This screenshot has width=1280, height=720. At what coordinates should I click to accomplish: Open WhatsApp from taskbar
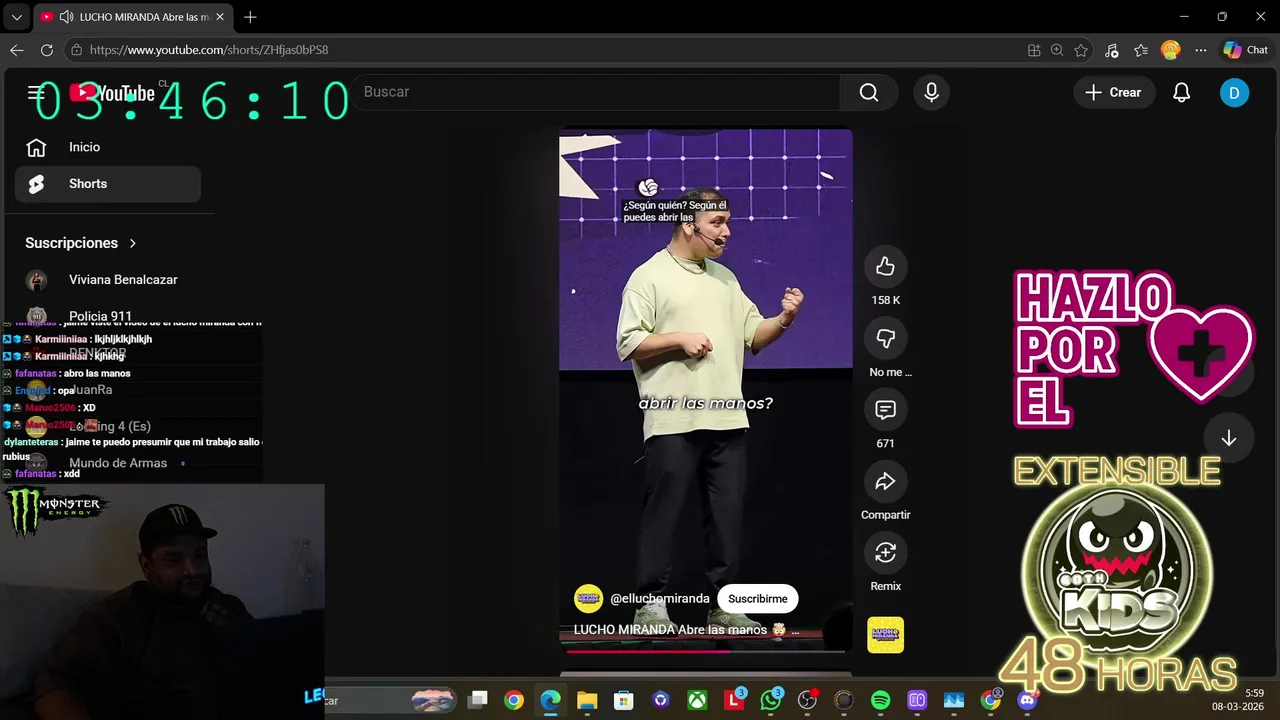tap(771, 700)
